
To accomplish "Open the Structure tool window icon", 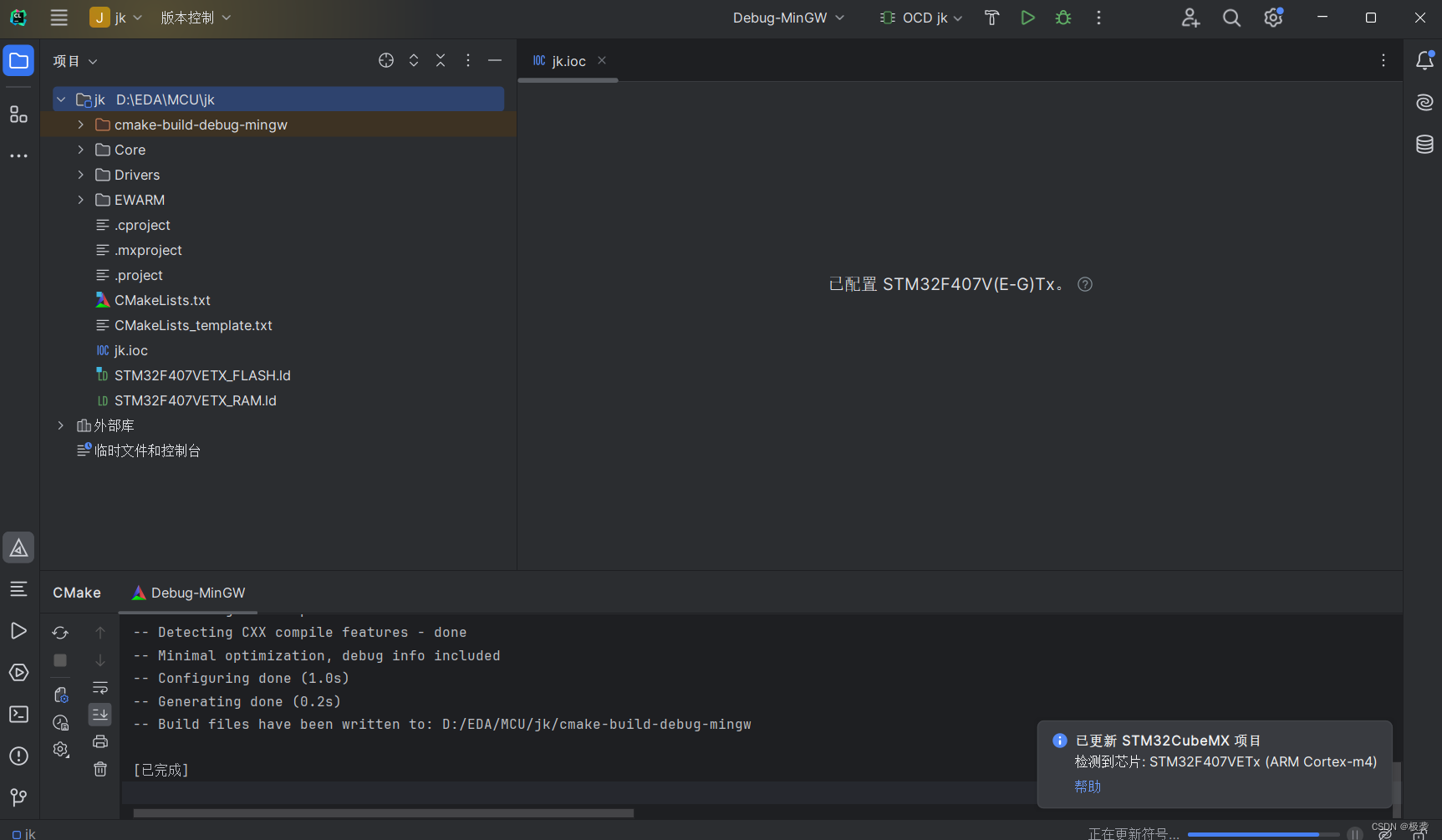I will (x=18, y=114).
